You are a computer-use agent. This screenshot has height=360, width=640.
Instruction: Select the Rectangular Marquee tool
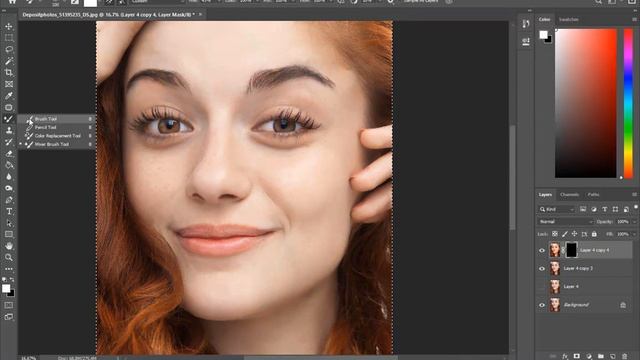click(9, 38)
